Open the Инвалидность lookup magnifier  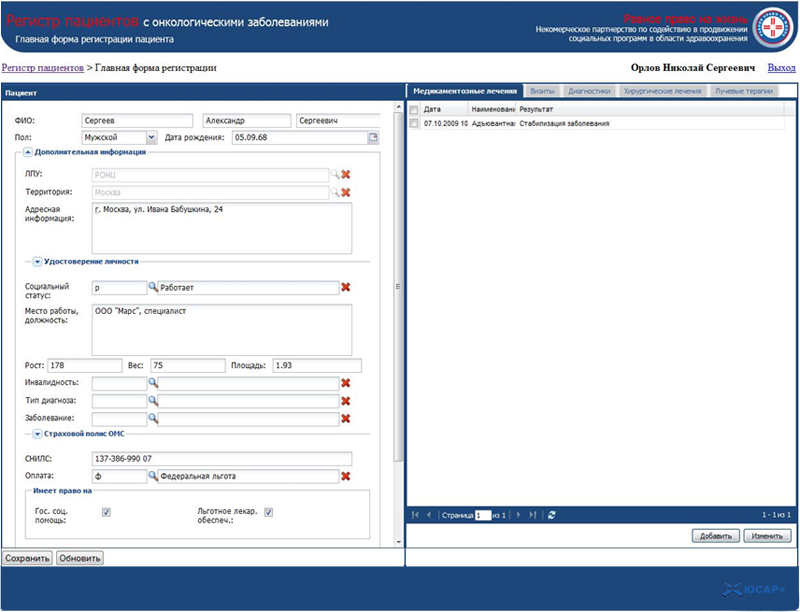(x=153, y=382)
